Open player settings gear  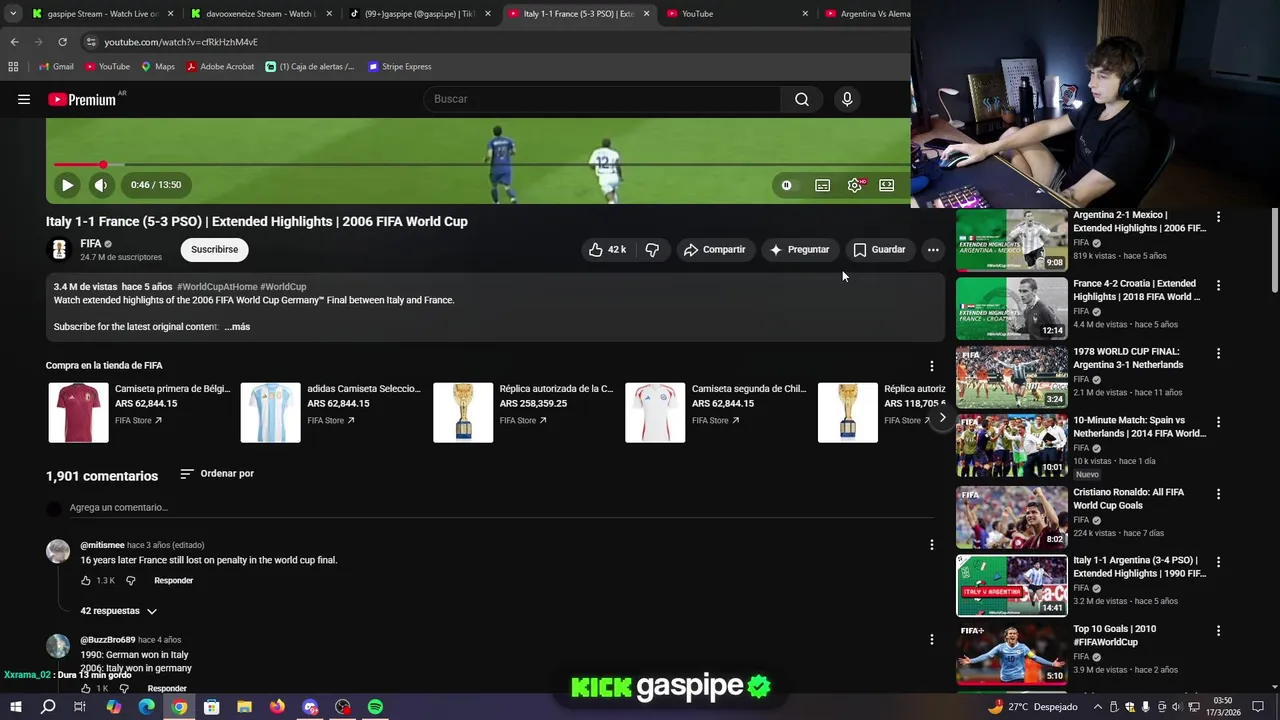[855, 185]
